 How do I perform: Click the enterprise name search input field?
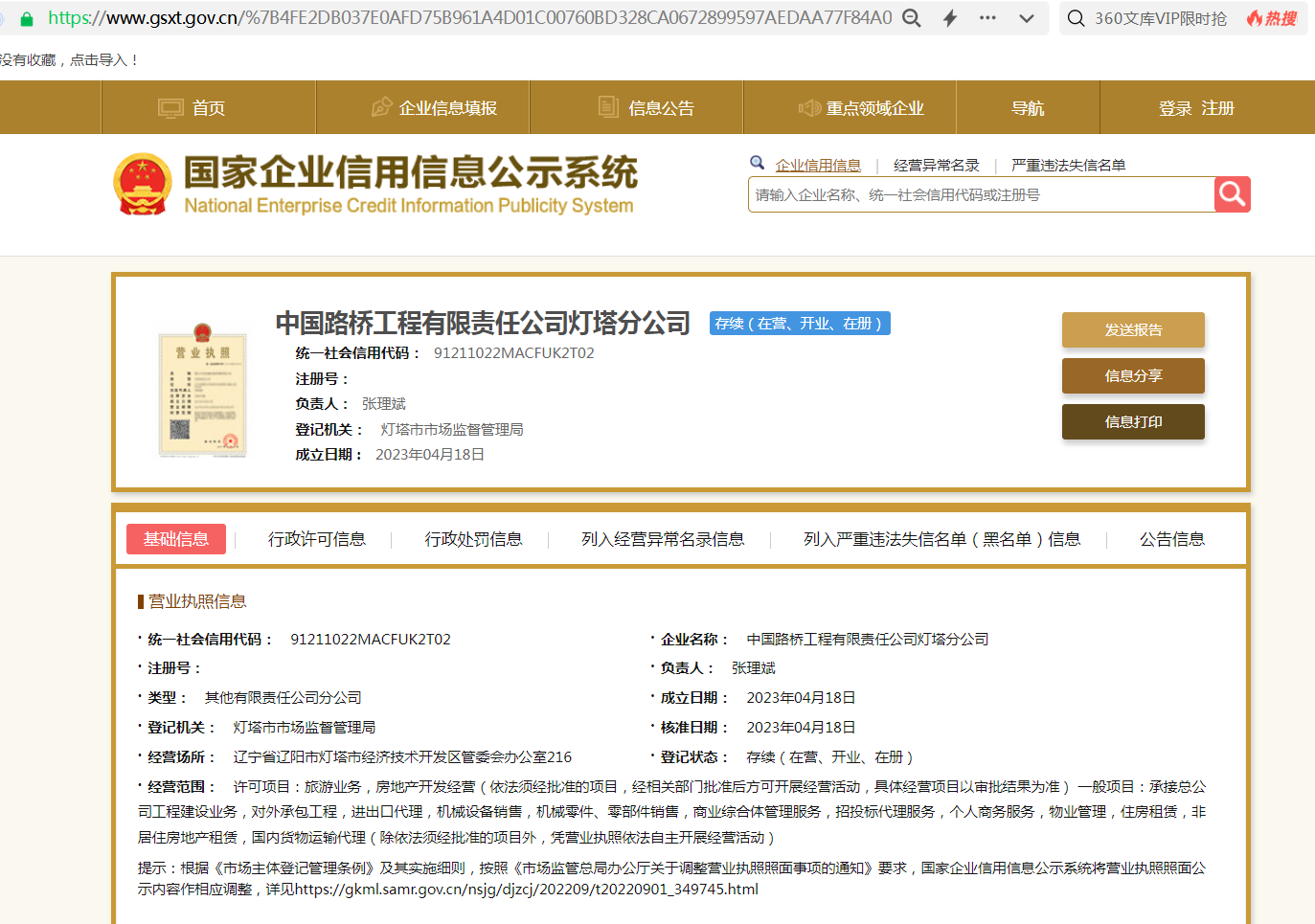(981, 195)
